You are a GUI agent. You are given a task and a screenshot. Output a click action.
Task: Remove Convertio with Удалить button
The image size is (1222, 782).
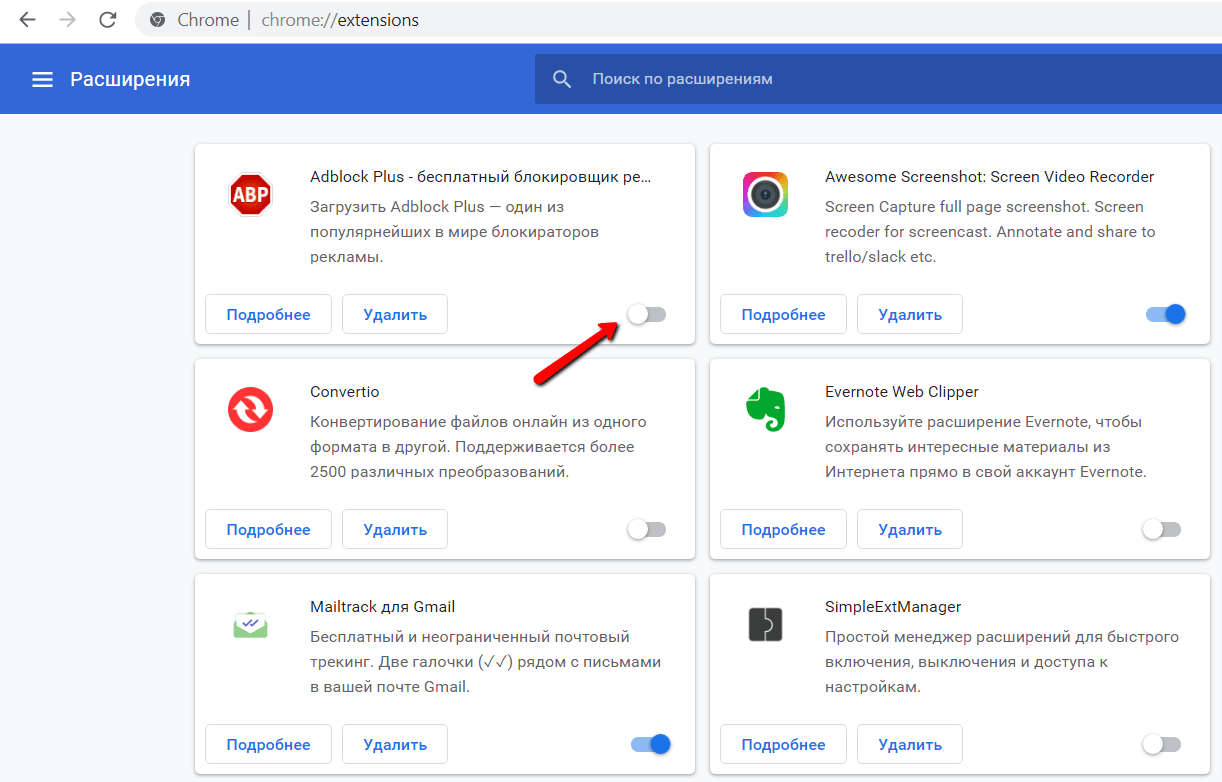[395, 529]
